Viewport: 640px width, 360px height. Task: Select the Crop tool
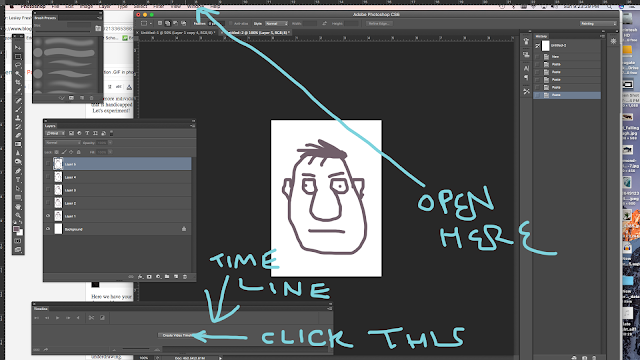(x=18, y=82)
